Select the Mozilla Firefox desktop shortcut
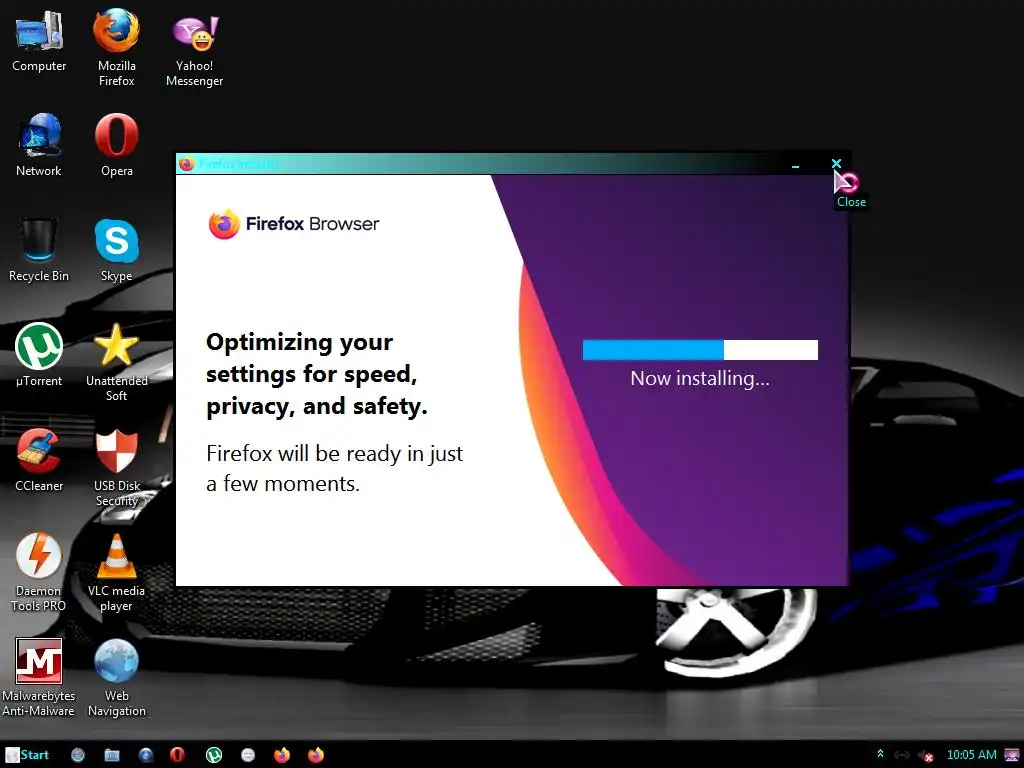1024x768 pixels. click(x=116, y=47)
